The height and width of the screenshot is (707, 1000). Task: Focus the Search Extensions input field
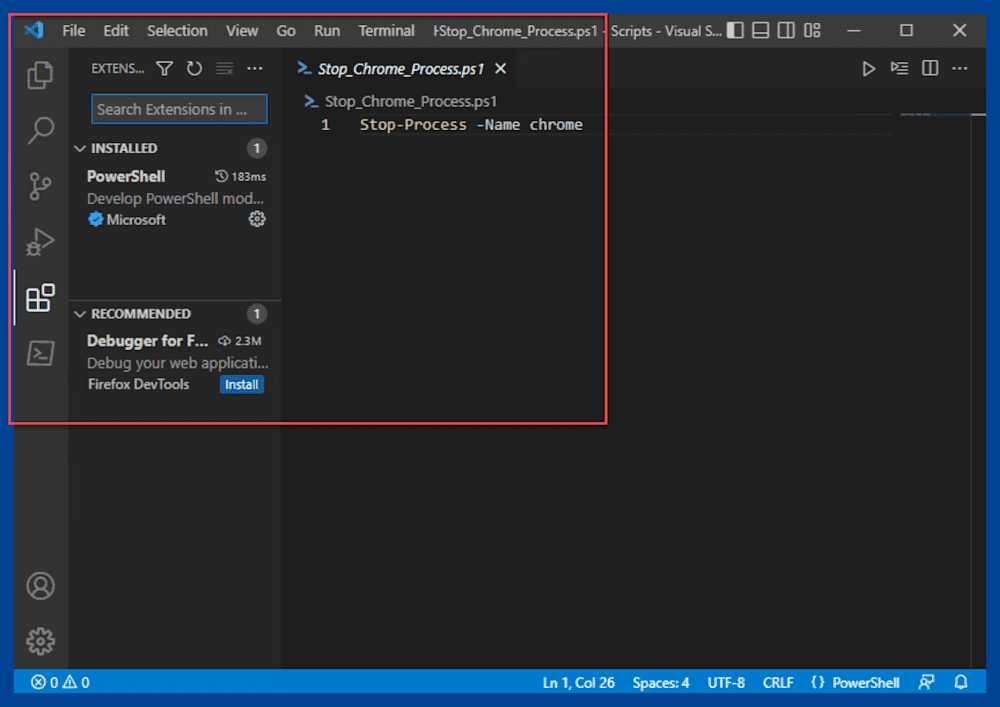(179, 109)
